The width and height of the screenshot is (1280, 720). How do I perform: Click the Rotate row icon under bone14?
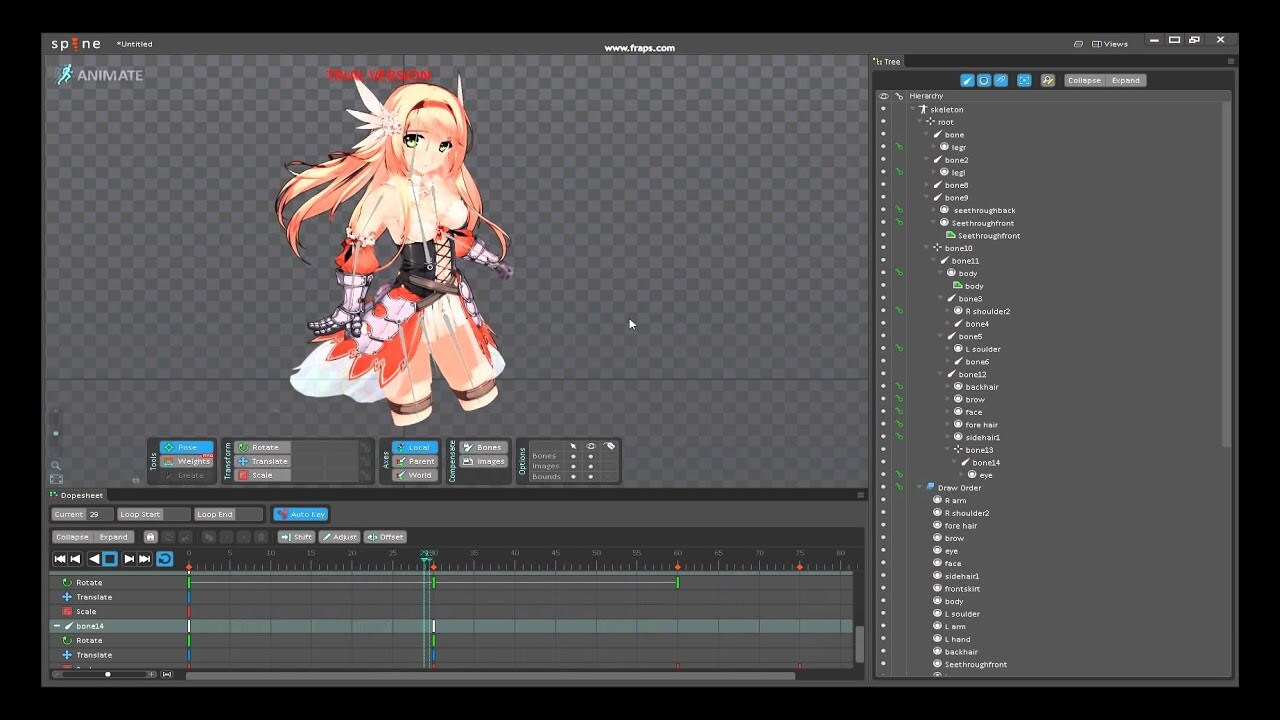[x=67, y=640]
